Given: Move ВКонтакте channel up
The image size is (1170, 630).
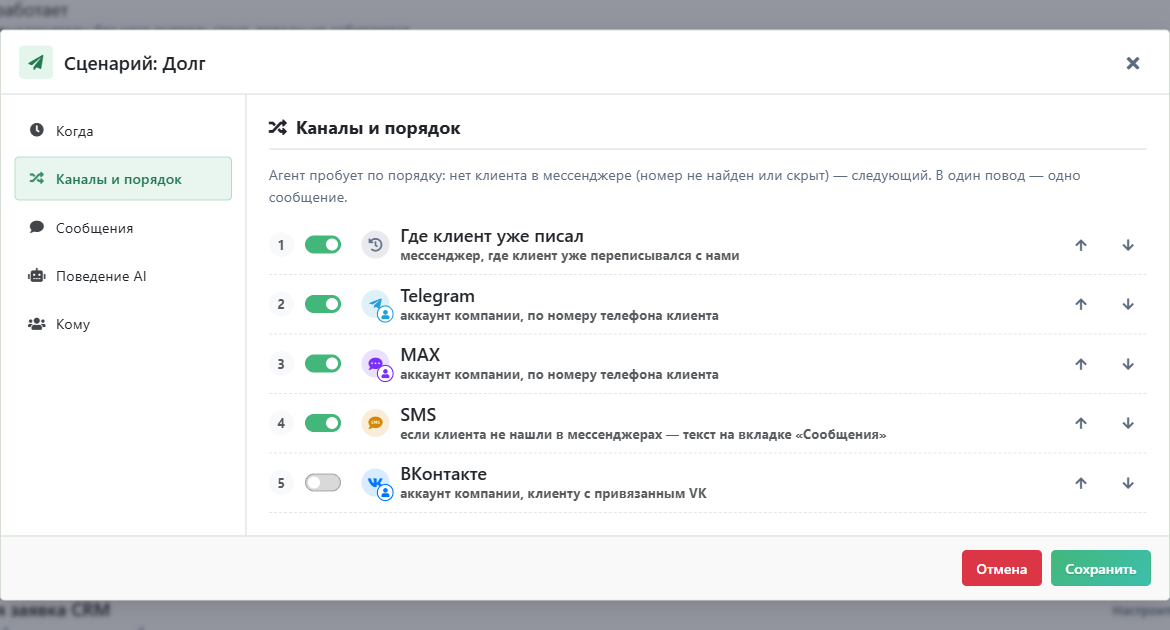Looking at the screenshot, I should tap(1080, 483).
